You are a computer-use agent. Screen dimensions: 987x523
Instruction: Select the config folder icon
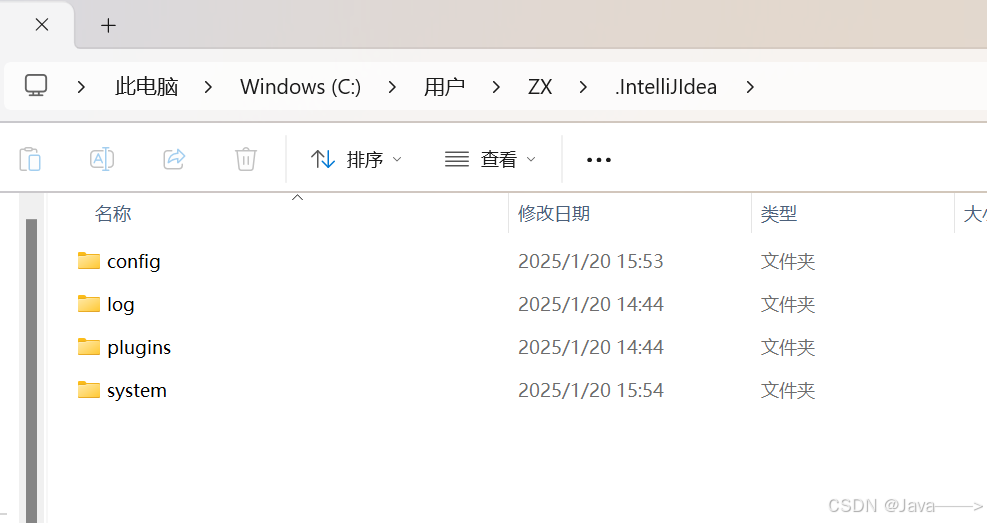click(89, 261)
